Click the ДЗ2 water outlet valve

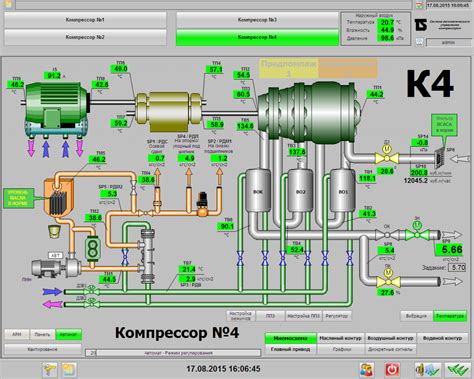(92, 304)
